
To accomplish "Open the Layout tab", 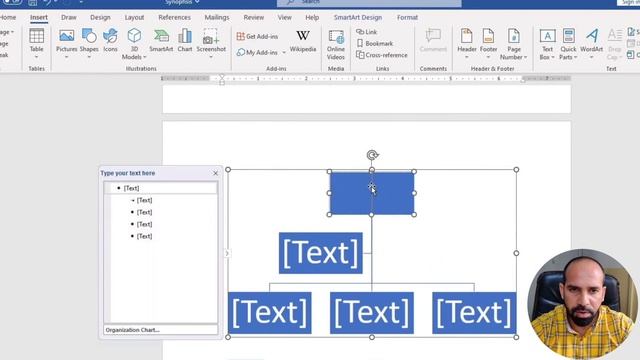I will point(134,18).
